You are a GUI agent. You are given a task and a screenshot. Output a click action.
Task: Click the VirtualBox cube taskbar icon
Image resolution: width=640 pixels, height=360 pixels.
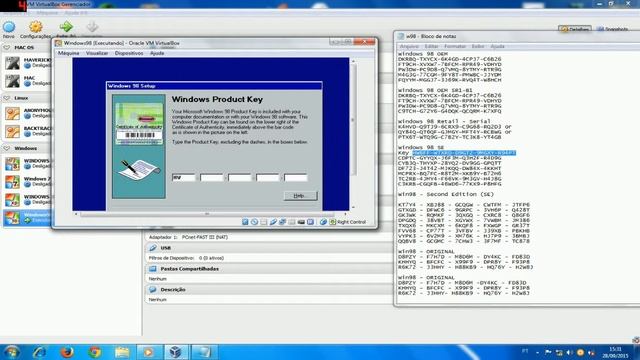176,352
